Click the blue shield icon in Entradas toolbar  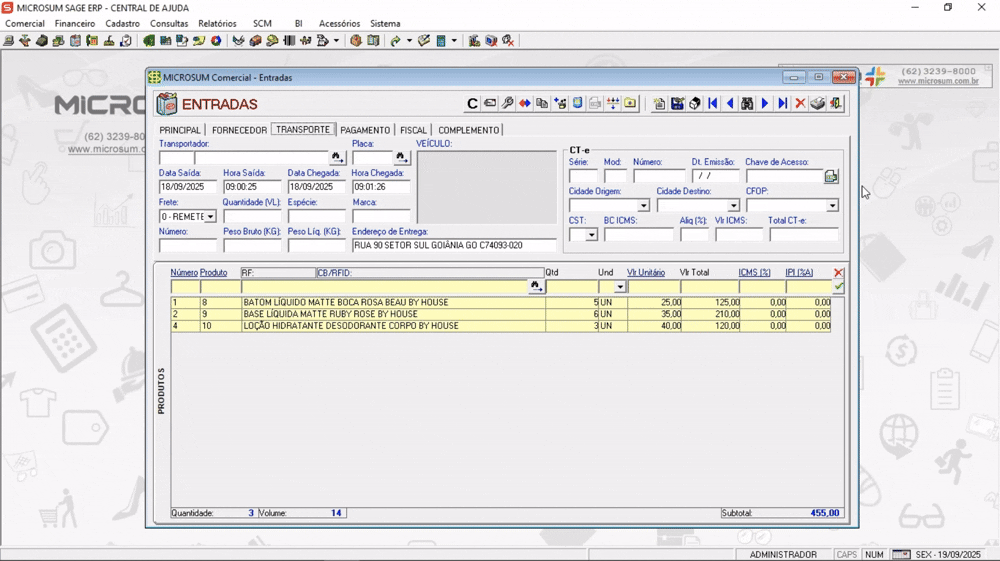pyautogui.click(x=577, y=103)
